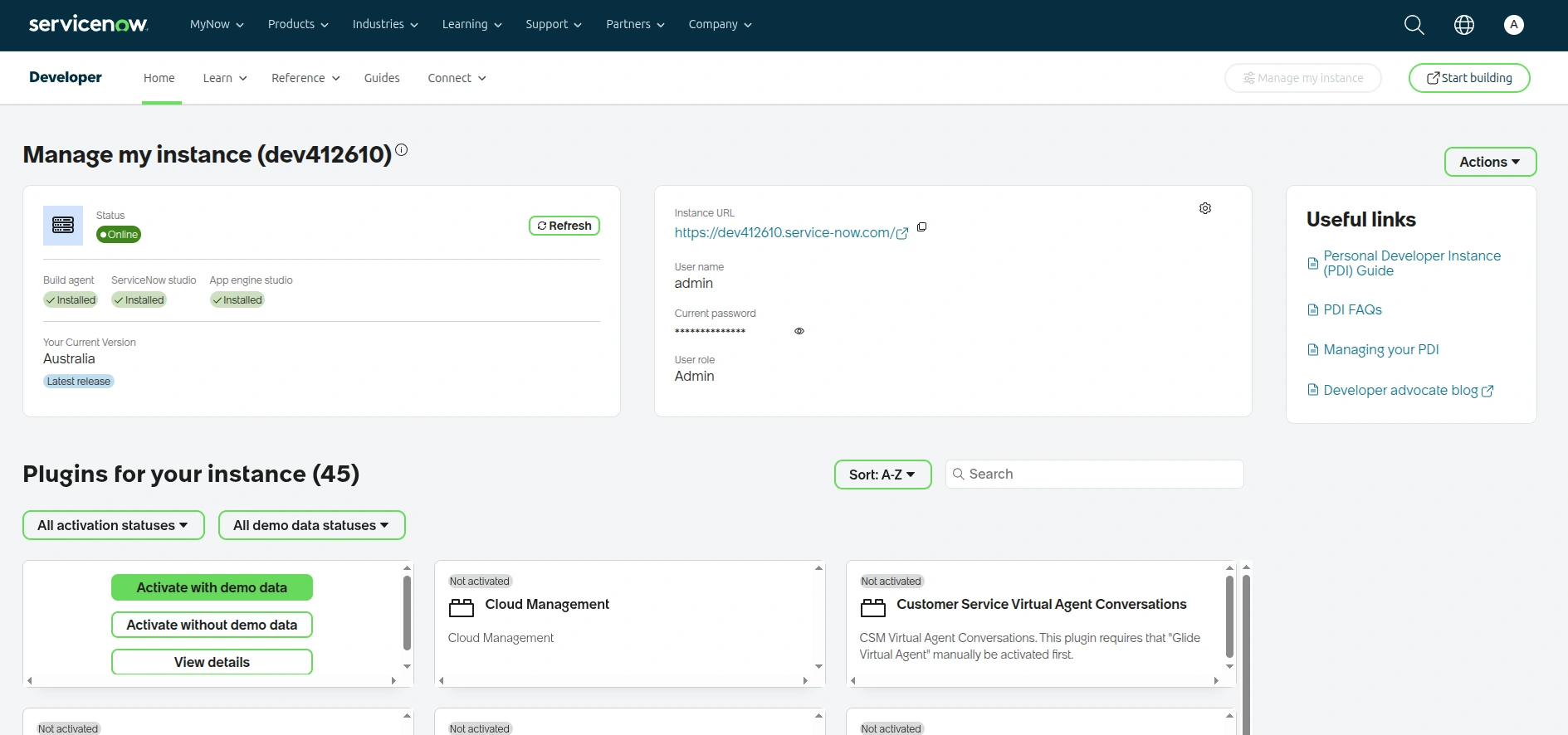Copy the instance URL with the copy icon

[x=921, y=227]
